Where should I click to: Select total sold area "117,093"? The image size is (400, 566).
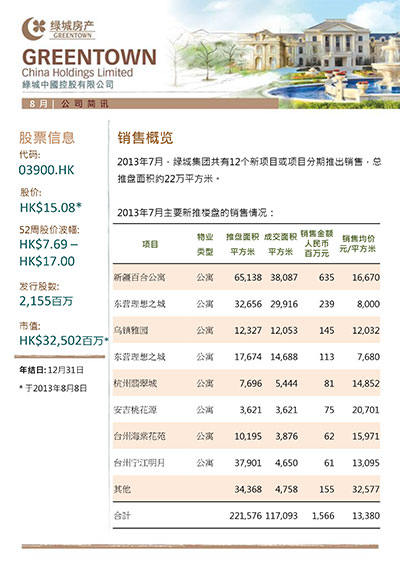tap(282, 515)
